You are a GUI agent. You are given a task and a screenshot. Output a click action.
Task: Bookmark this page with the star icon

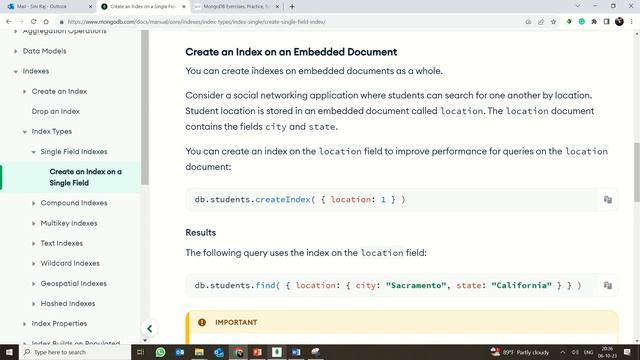(x=553, y=22)
